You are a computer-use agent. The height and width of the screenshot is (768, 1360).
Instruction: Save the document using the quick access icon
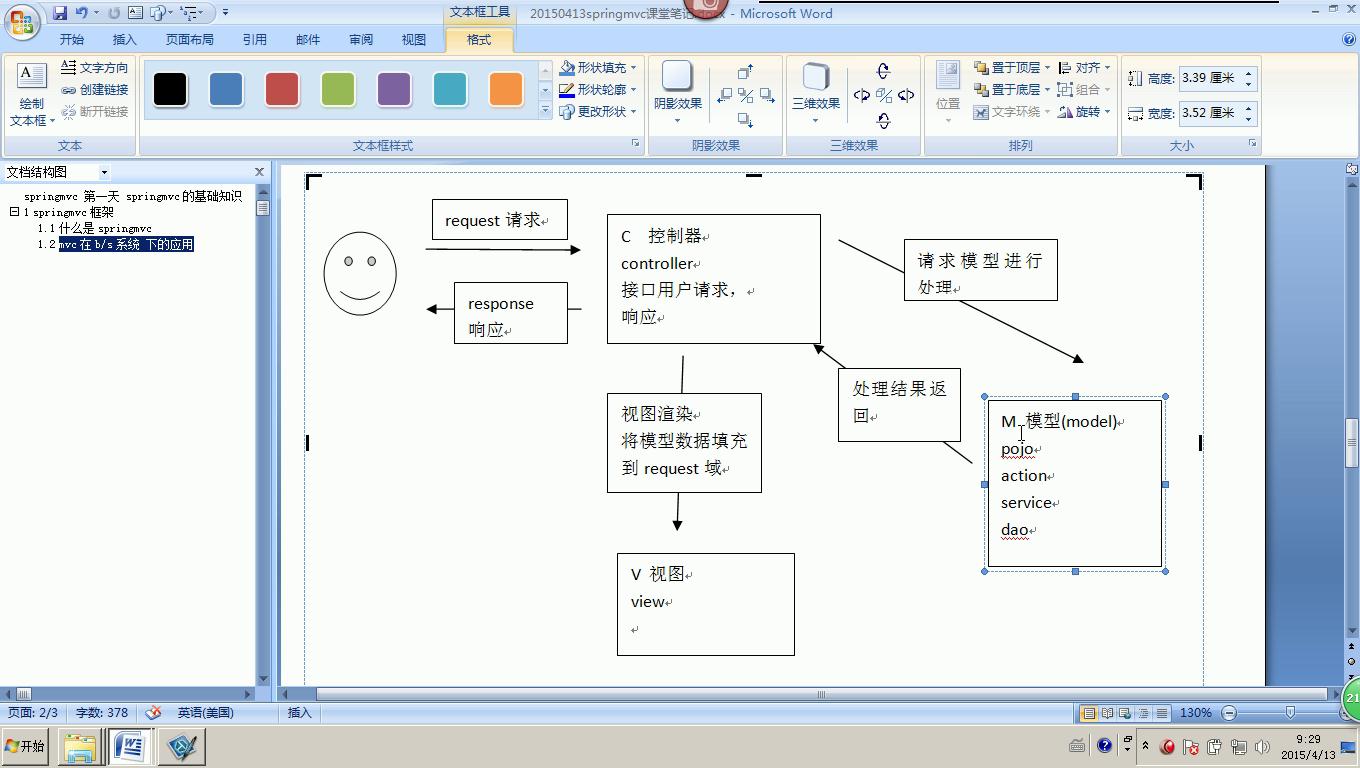tap(60, 13)
